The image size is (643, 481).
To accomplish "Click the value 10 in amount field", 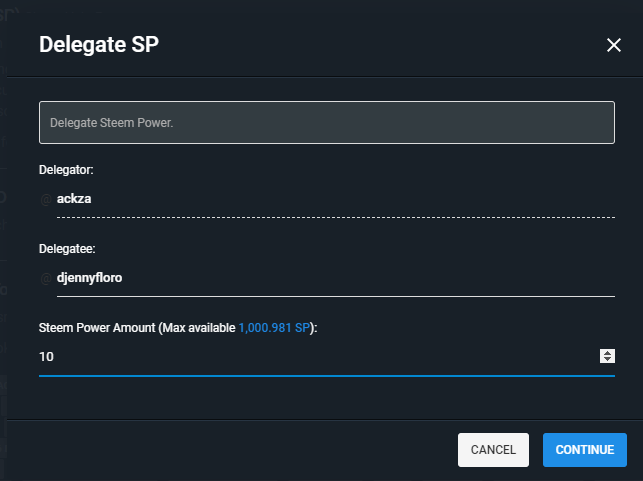I will pos(46,357).
